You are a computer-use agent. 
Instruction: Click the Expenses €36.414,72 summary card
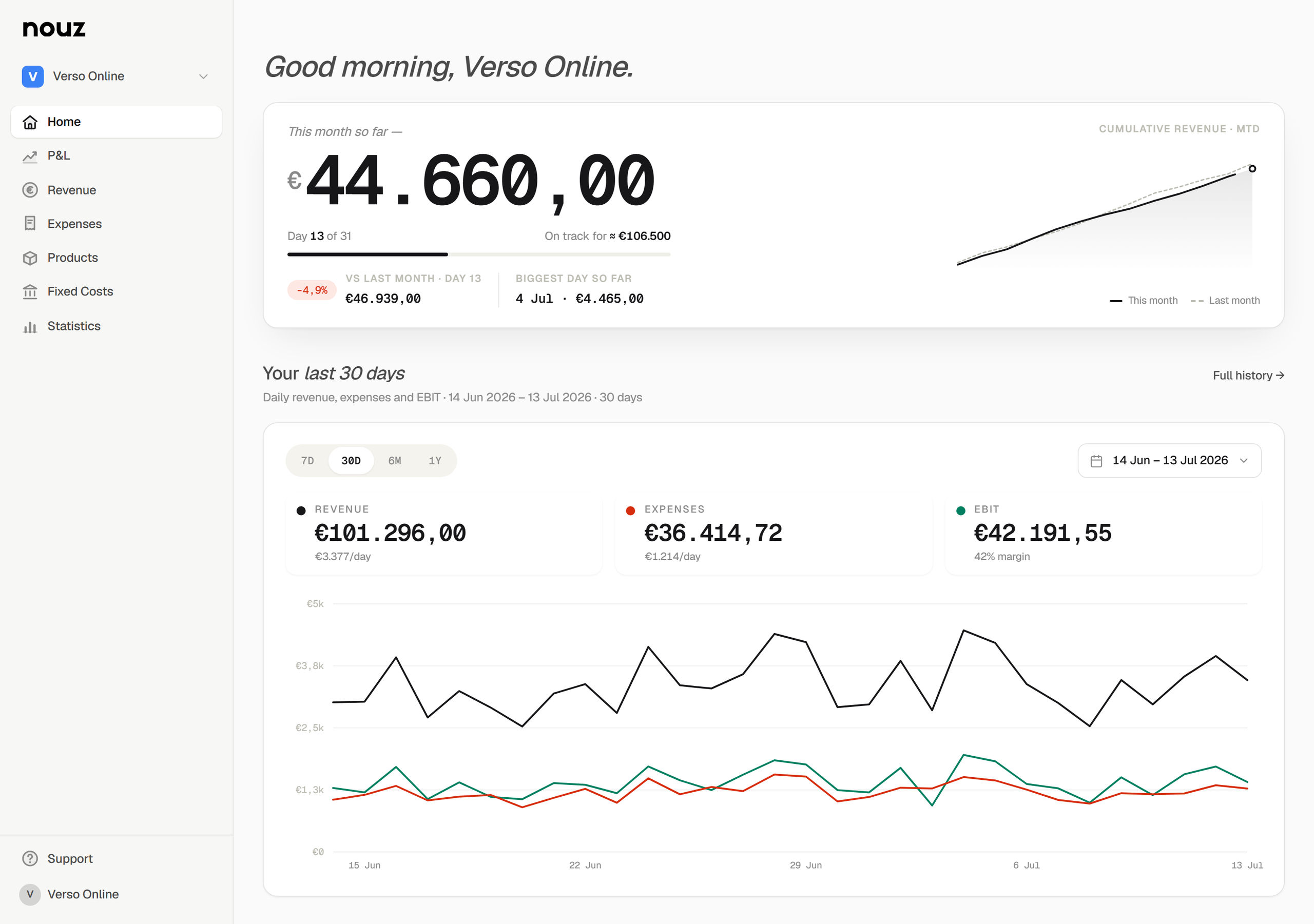click(x=774, y=535)
